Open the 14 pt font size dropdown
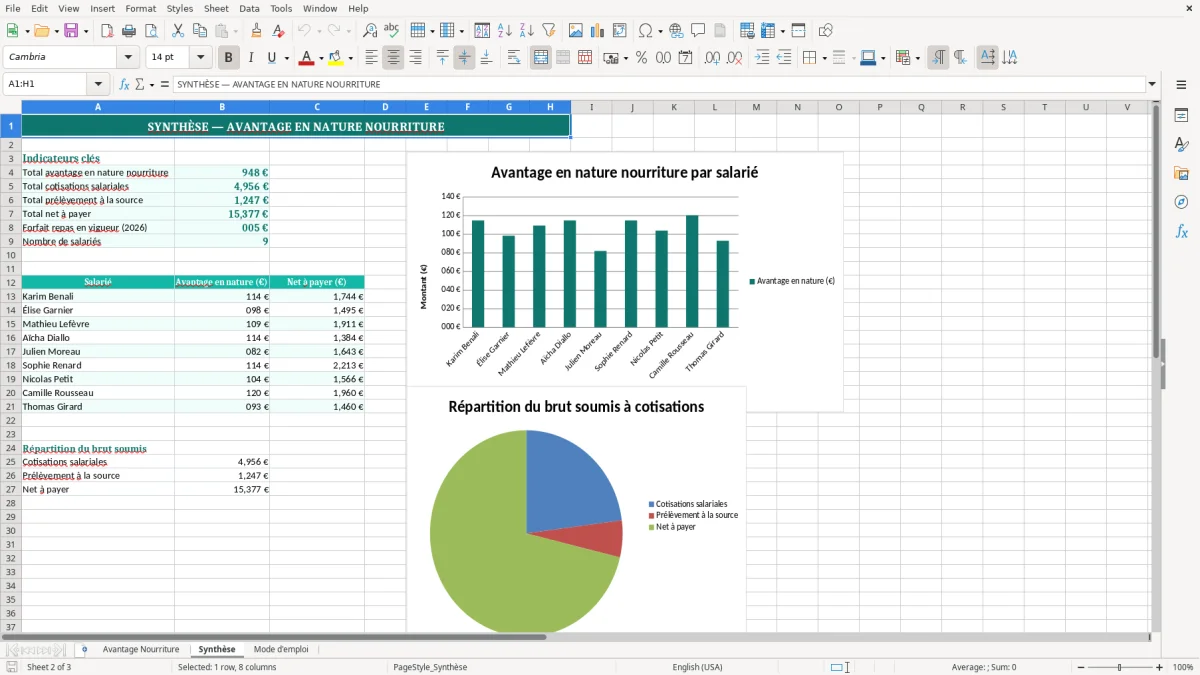This screenshot has height=675, width=1200. [200, 58]
